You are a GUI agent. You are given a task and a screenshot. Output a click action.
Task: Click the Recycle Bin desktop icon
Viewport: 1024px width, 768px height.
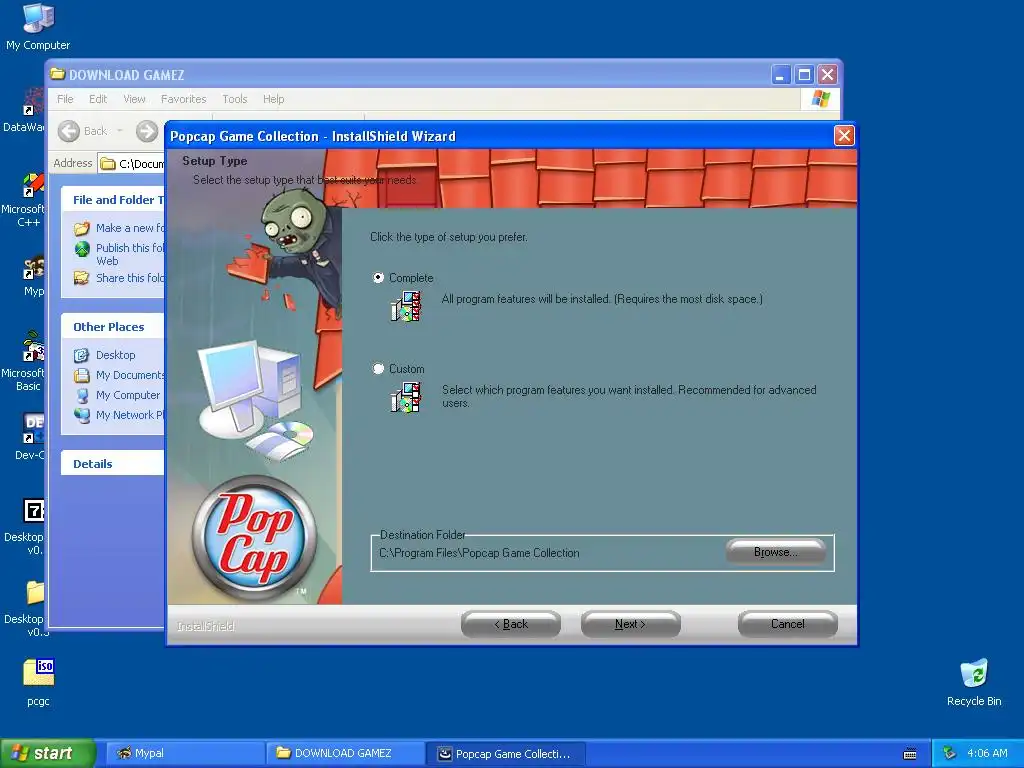tap(974, 674)
